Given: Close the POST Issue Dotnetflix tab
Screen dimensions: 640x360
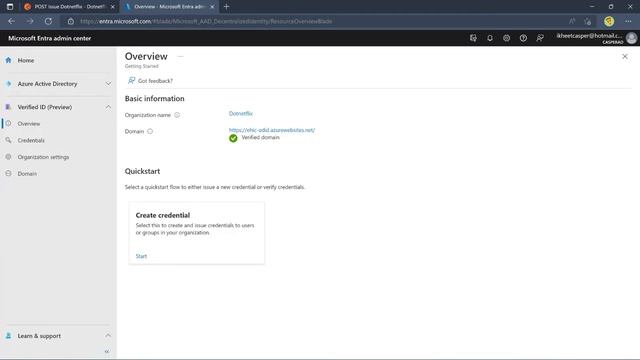Looking at the screenshot, I should point(113,7).
